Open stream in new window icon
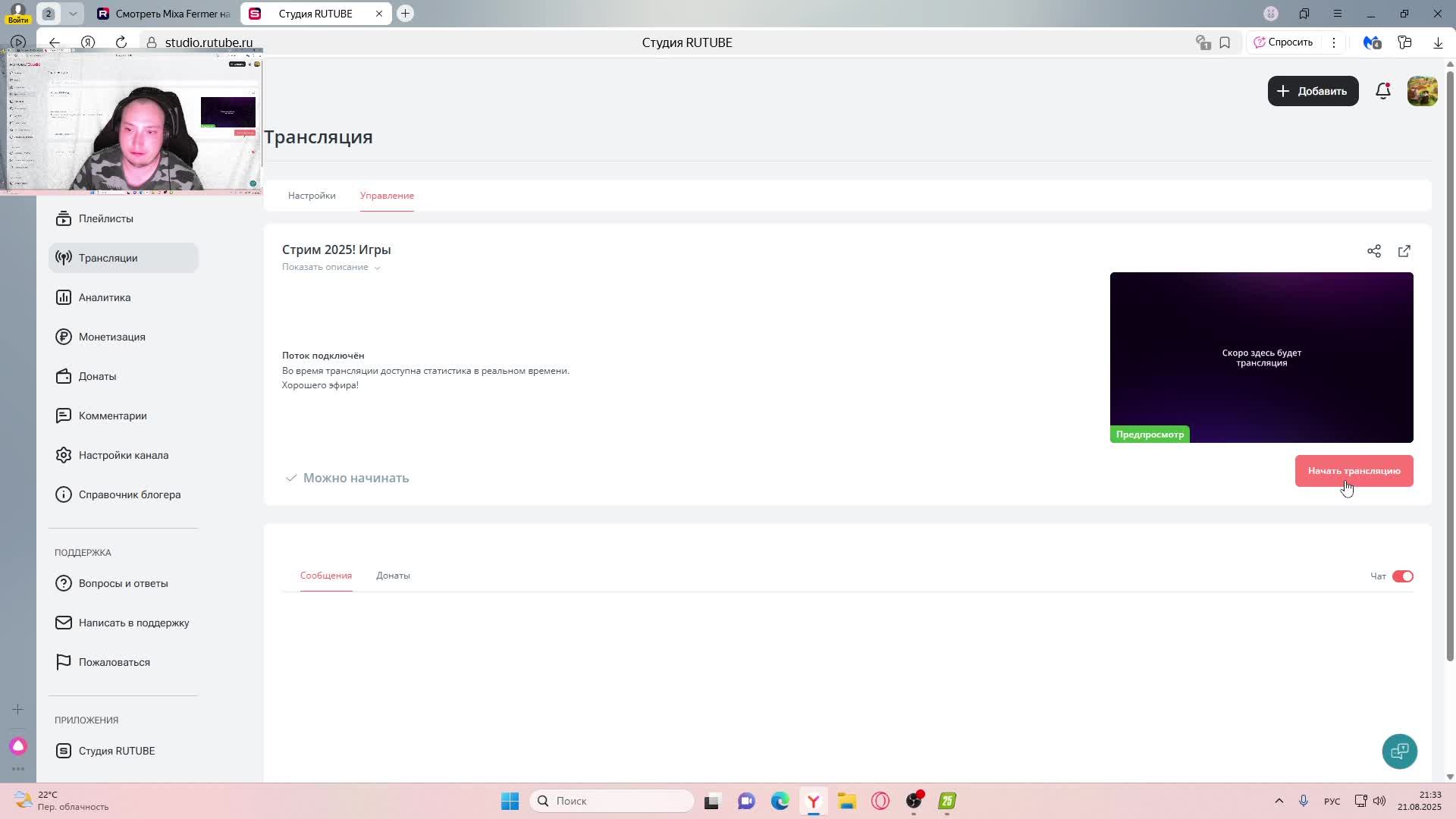 click(1404, 251)
